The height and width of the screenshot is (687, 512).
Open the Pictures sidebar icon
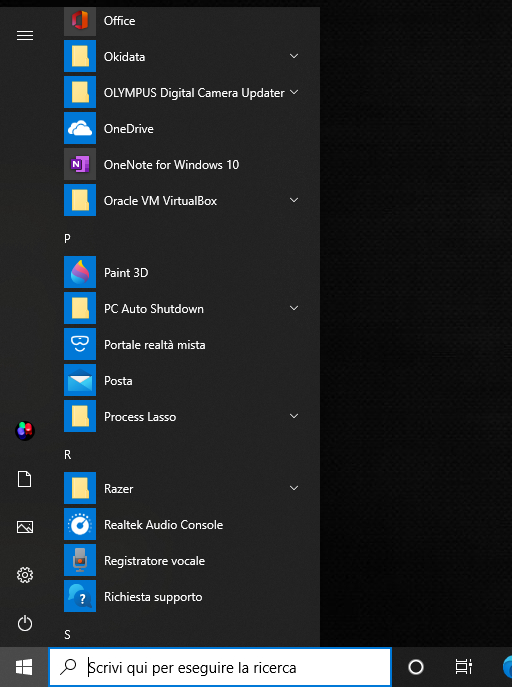coord(25,527)
